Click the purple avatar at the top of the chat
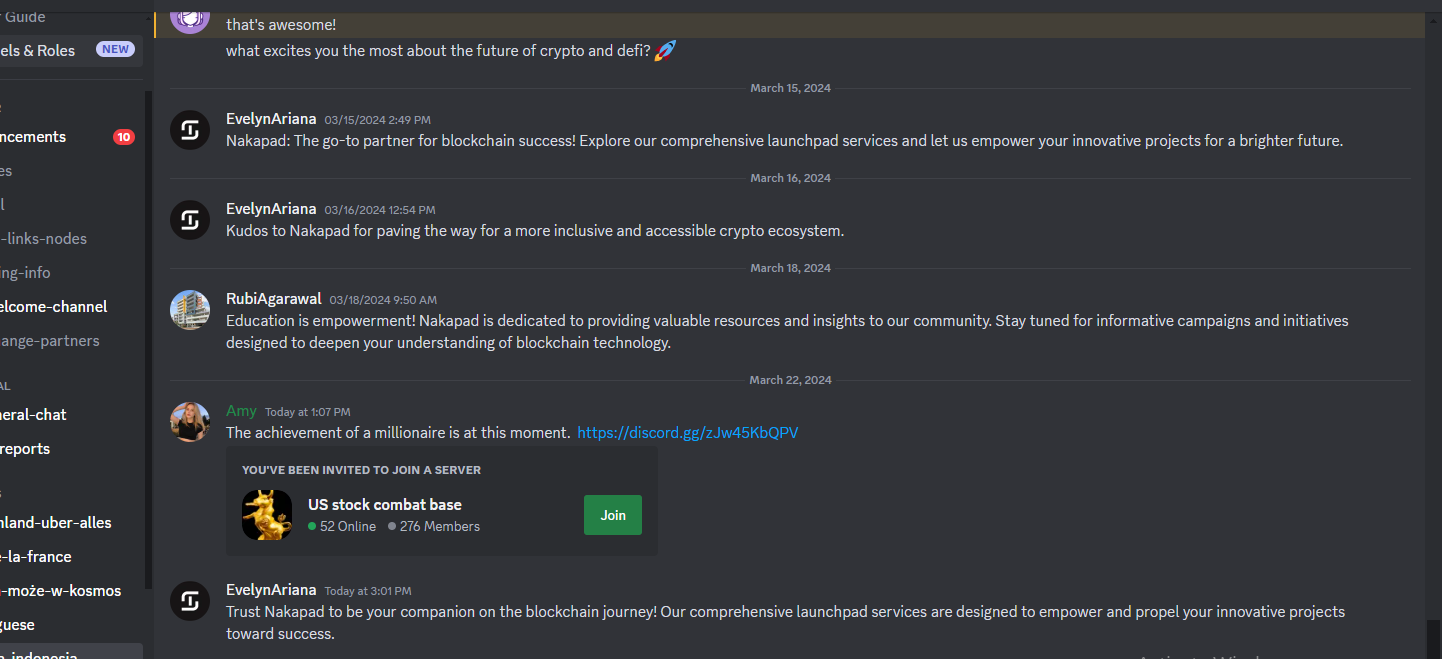The height and width of the screenshot is (659, 1442). (190, 16)
